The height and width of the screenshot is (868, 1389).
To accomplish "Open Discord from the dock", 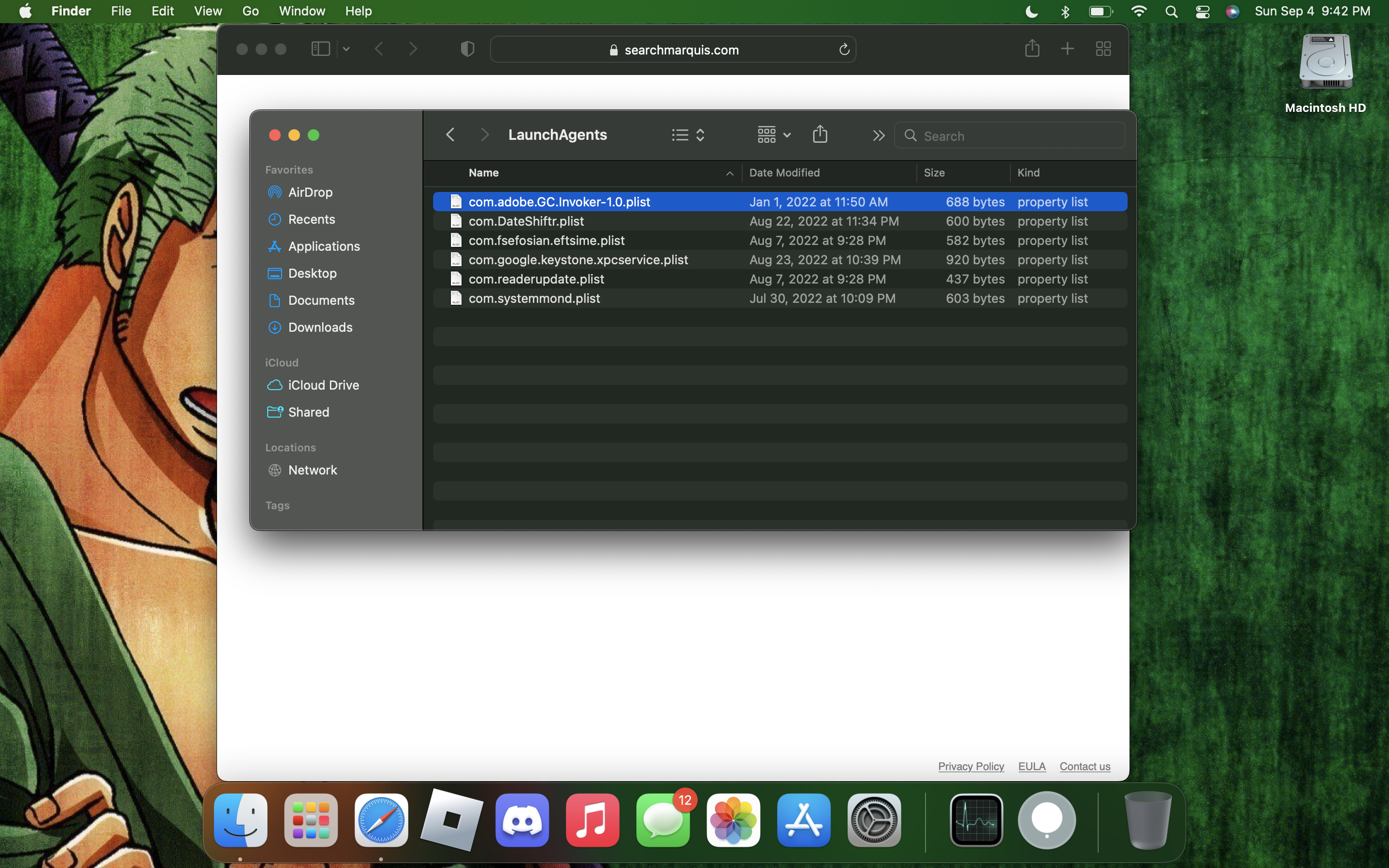I will [x=522, y=820].
